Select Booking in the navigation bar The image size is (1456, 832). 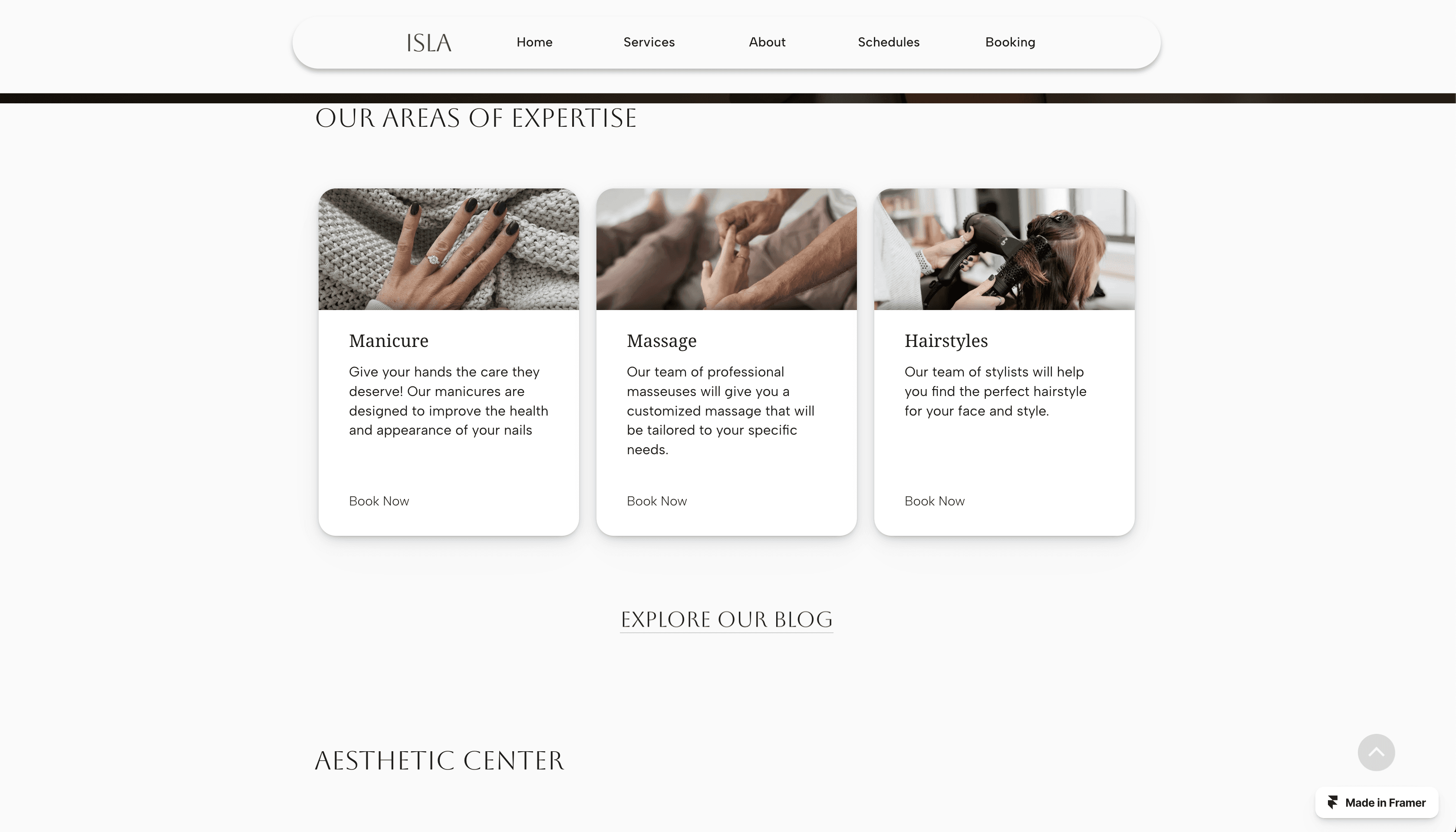tap(1010, 42)
